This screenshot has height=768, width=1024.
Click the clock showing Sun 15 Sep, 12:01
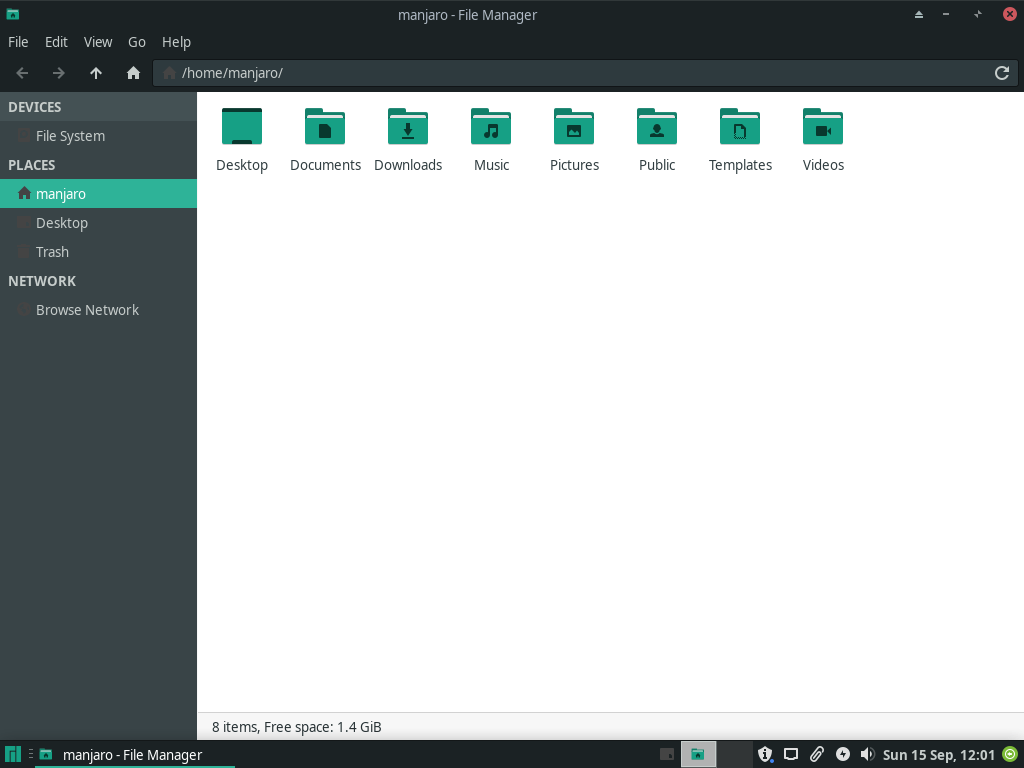(938, 755)
